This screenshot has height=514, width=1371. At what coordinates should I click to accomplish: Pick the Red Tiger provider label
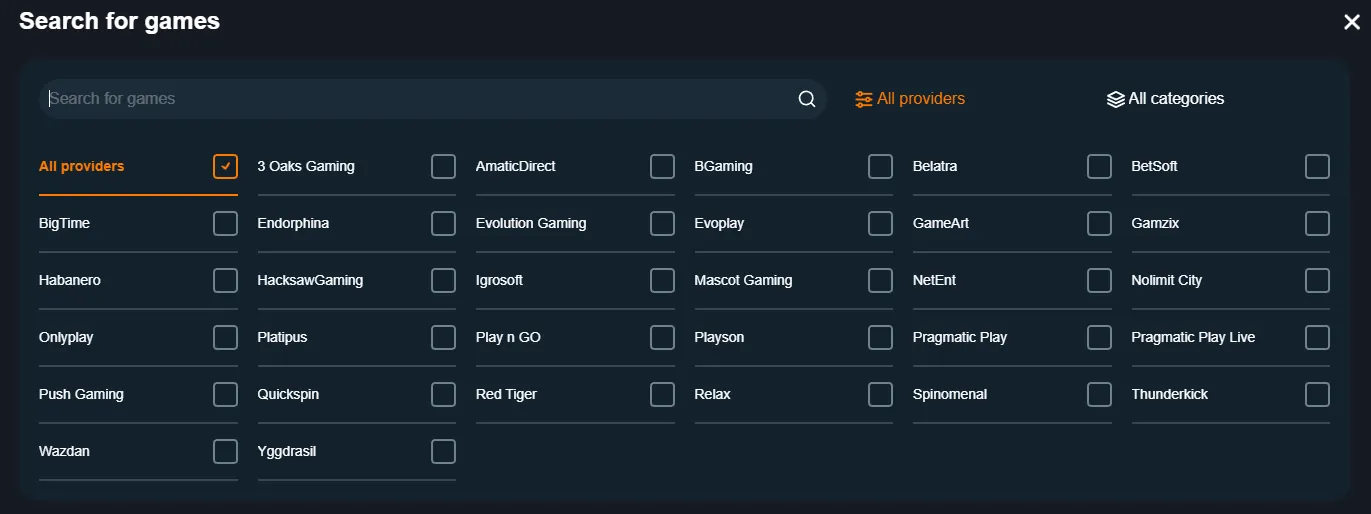coord(506,394)
